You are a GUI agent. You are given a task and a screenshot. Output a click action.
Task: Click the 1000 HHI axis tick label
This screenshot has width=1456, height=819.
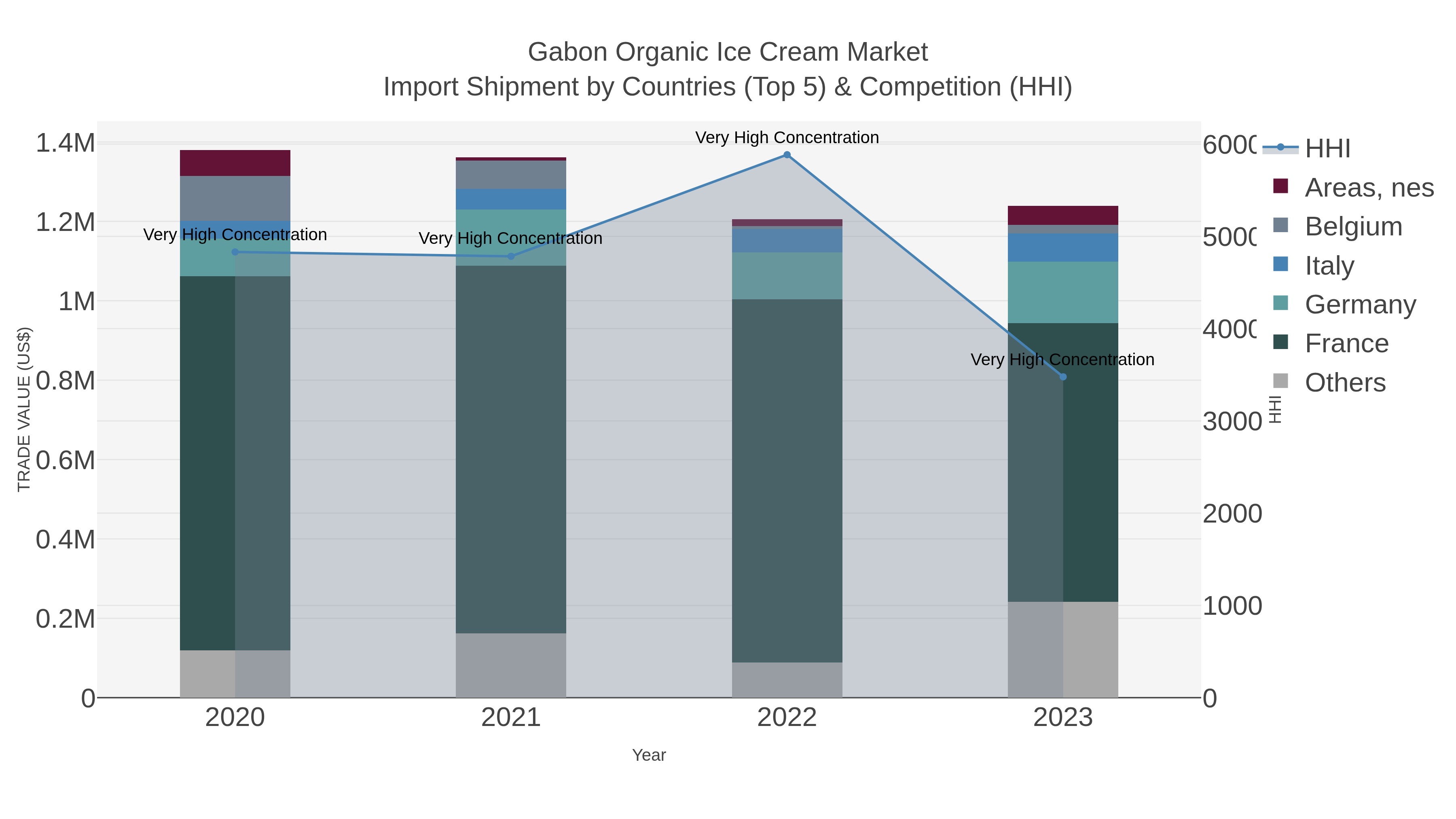tap(1232, 606)
